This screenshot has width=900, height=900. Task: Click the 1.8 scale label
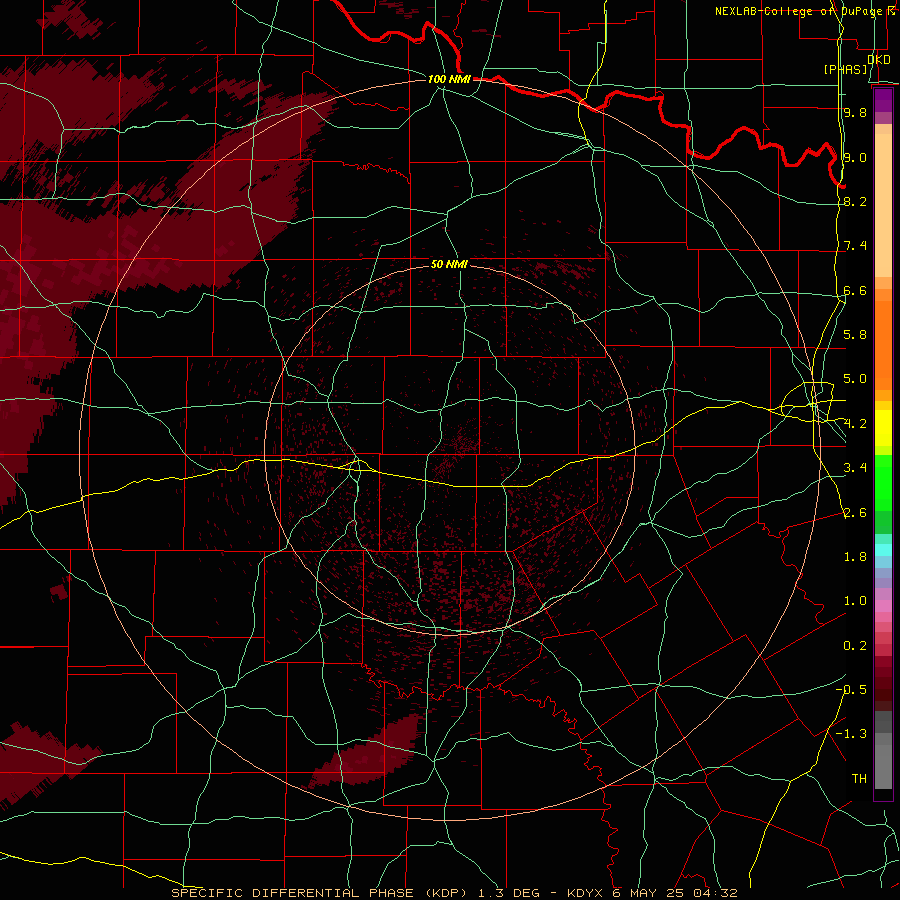(855, 557)
